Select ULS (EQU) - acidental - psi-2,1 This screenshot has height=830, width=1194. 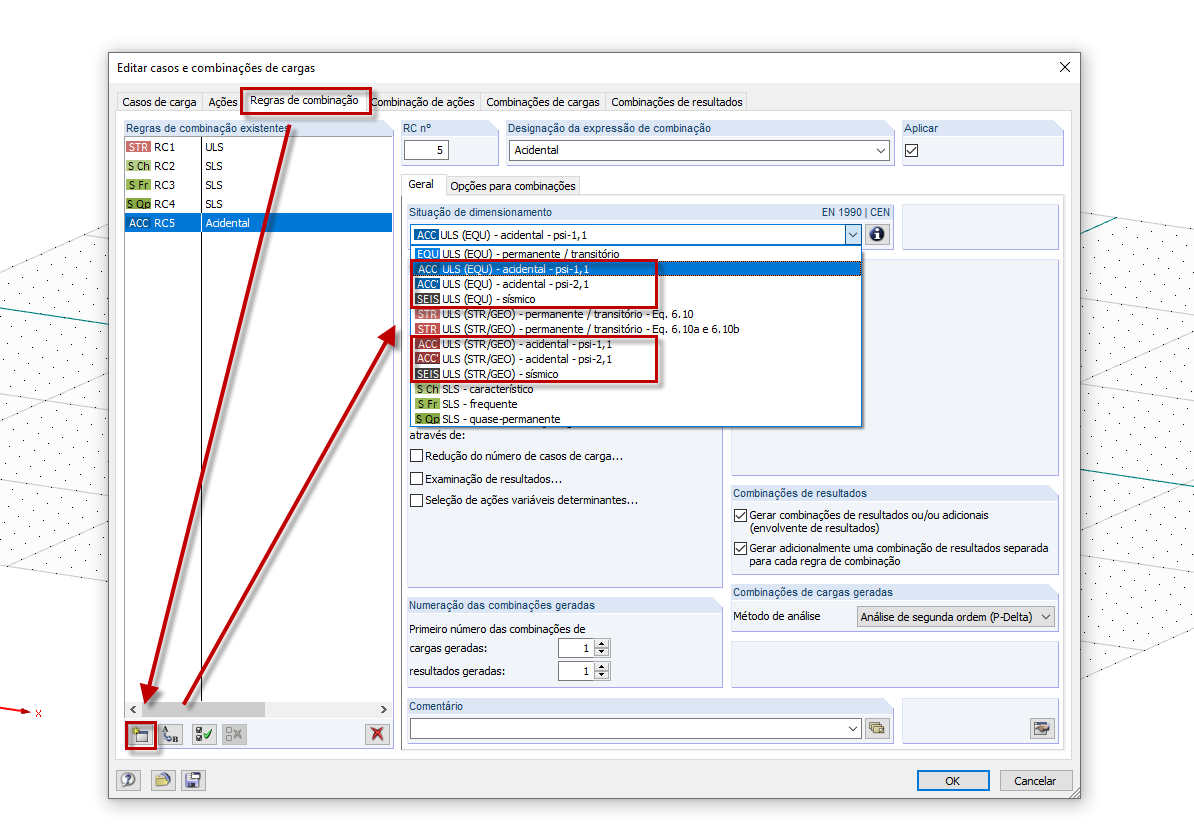637,284
